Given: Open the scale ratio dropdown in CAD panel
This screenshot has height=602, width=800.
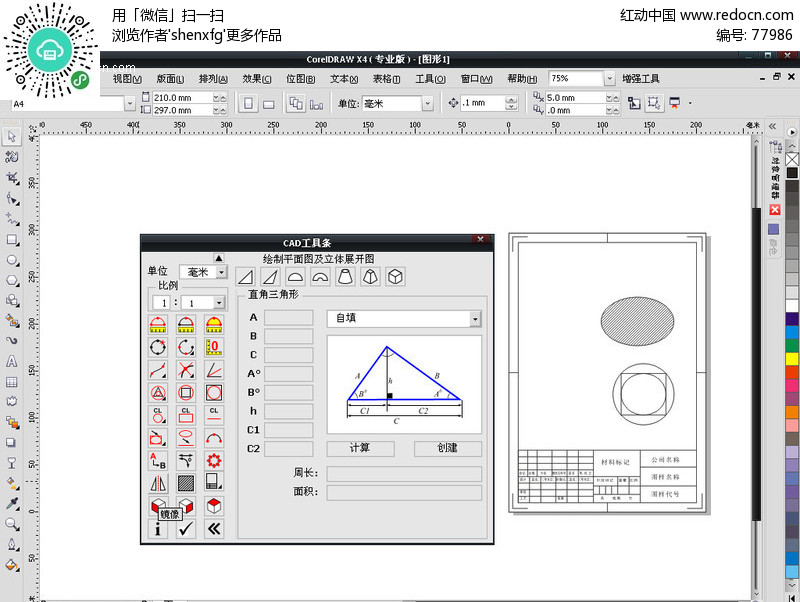Looking at the screenshot, I should [x=218, y=303].
